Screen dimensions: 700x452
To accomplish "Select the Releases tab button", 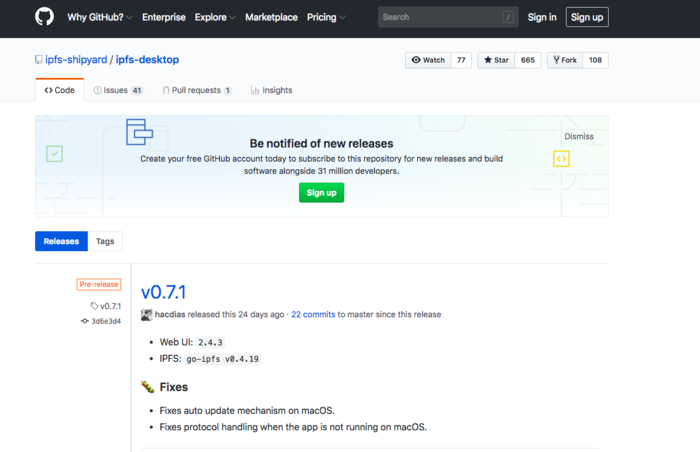I will [x=61, y=241].
